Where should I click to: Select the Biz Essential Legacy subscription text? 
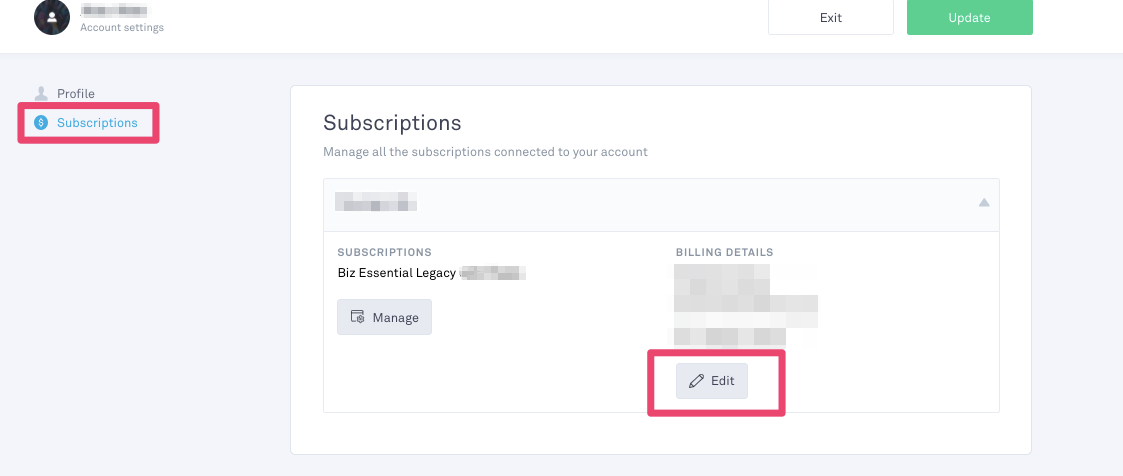point(397,273)
